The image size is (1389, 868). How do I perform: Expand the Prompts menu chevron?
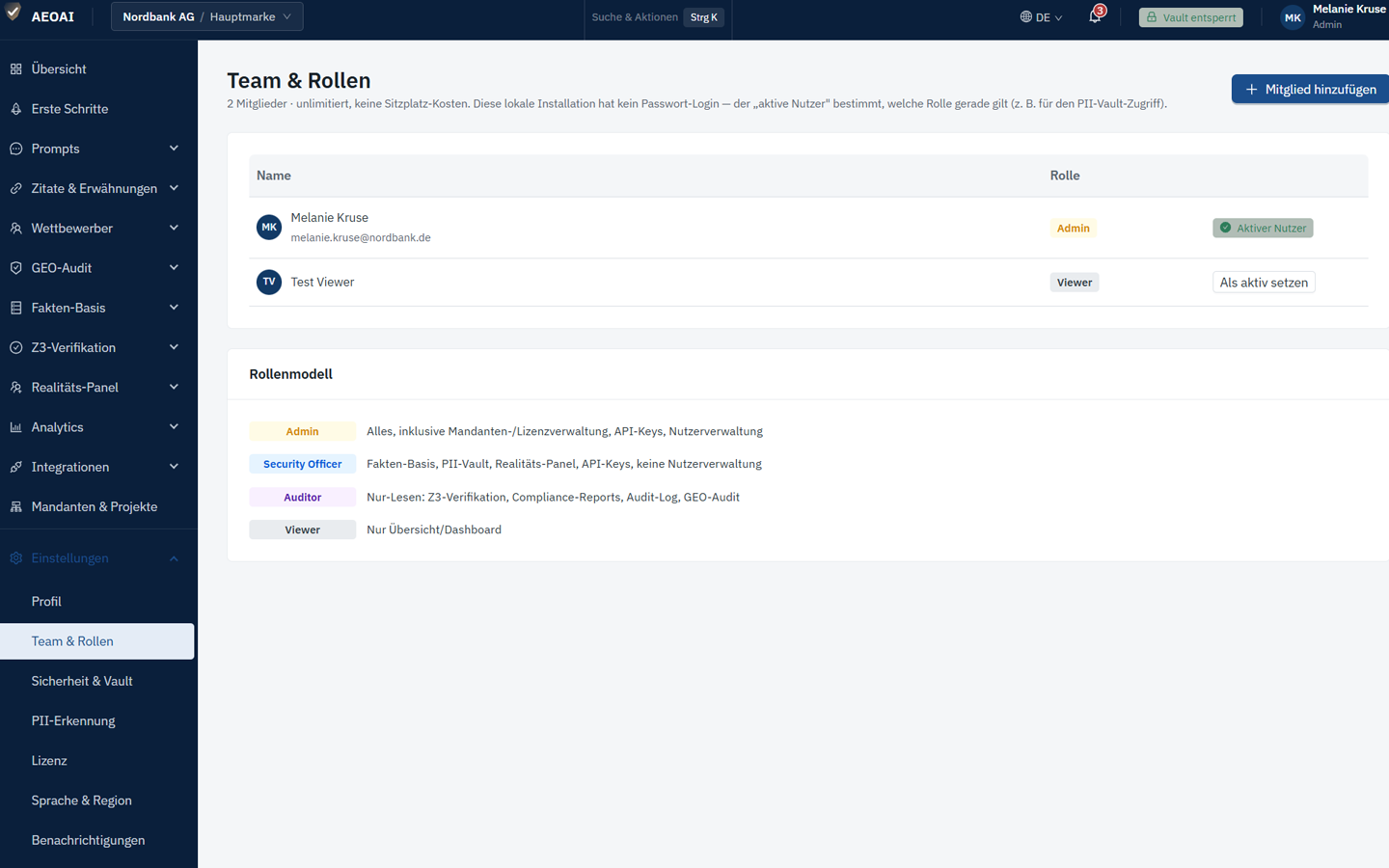174,149
